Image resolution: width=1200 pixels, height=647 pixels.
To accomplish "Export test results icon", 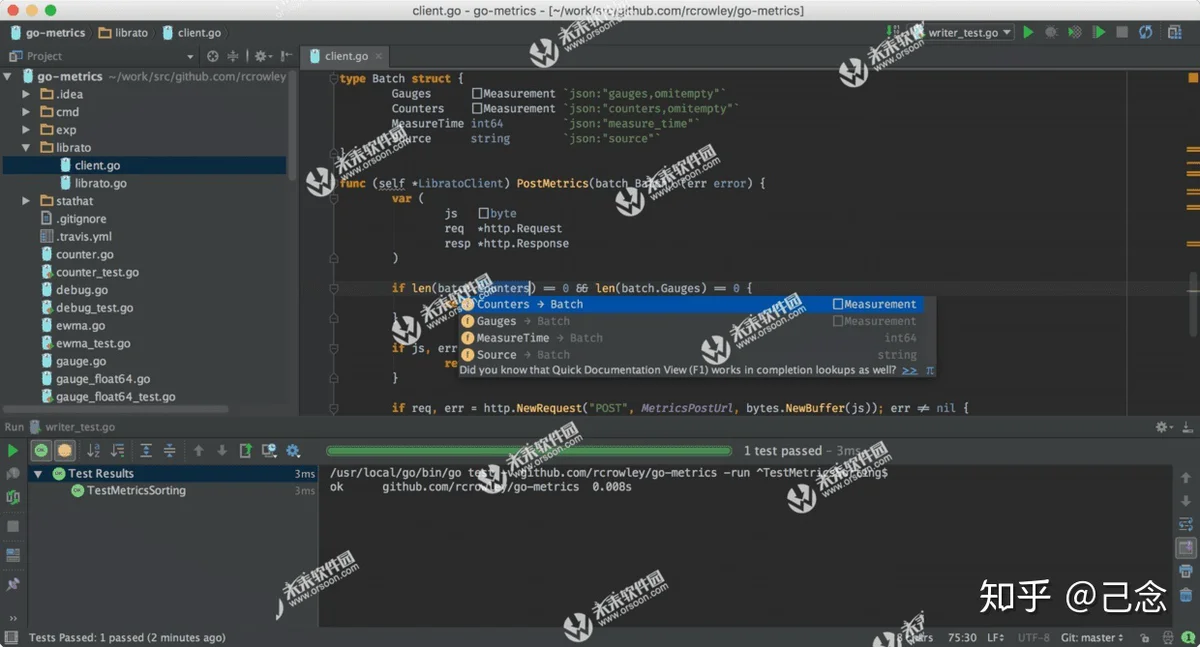I will coord(245,451).
